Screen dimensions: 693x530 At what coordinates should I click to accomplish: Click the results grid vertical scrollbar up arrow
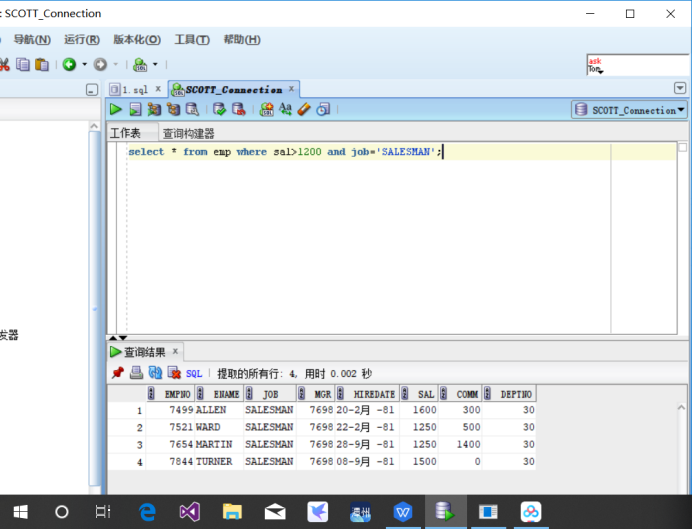681,408
